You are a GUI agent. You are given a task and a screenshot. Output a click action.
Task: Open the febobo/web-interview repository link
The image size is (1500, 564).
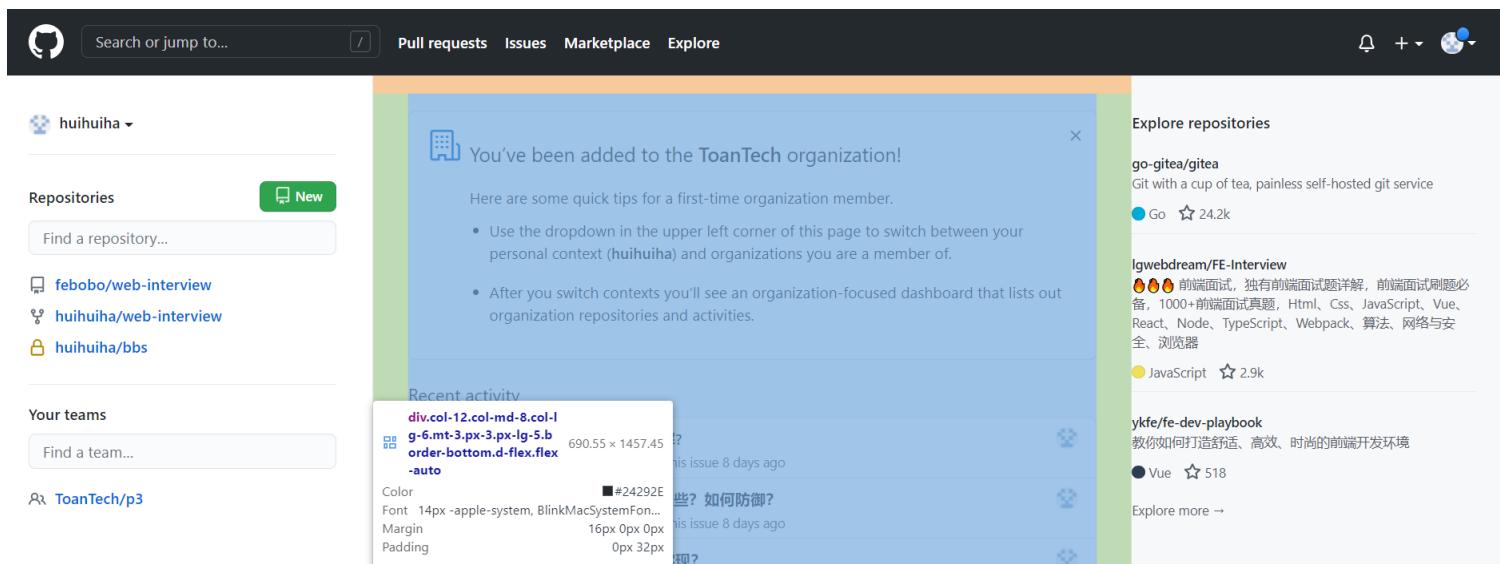click(133, 285)
